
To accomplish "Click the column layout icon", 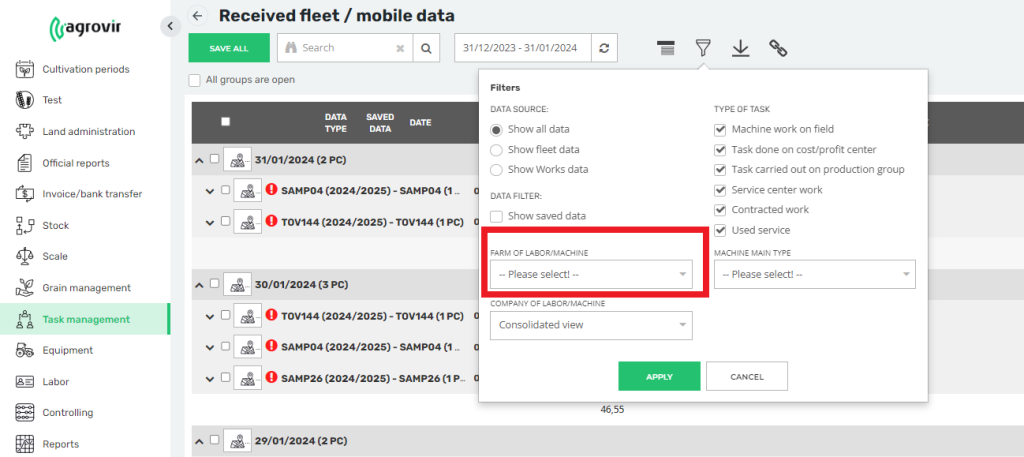I will [x=666, y=48].
